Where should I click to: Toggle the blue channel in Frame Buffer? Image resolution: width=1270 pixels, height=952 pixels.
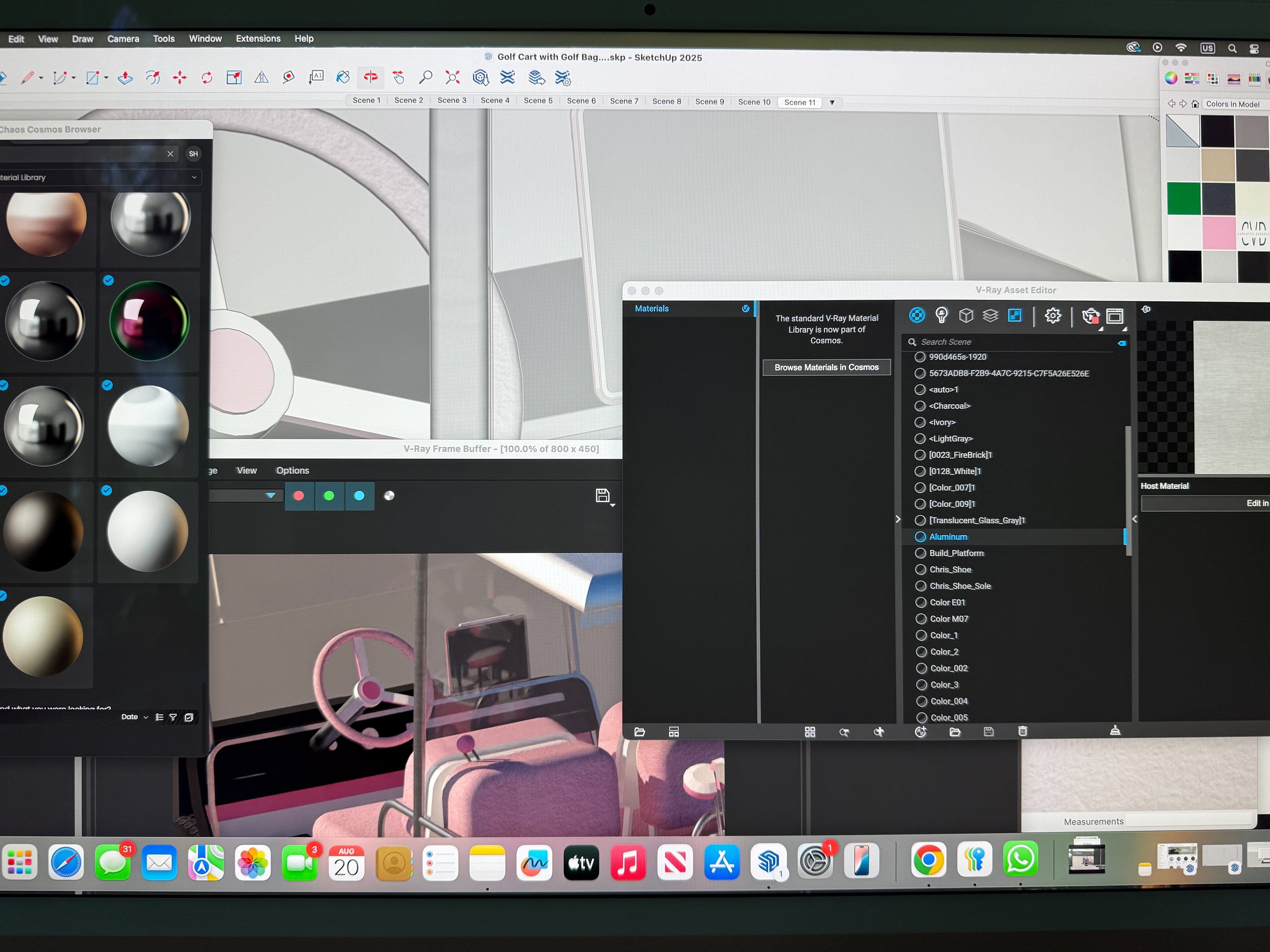pos(360,496)
